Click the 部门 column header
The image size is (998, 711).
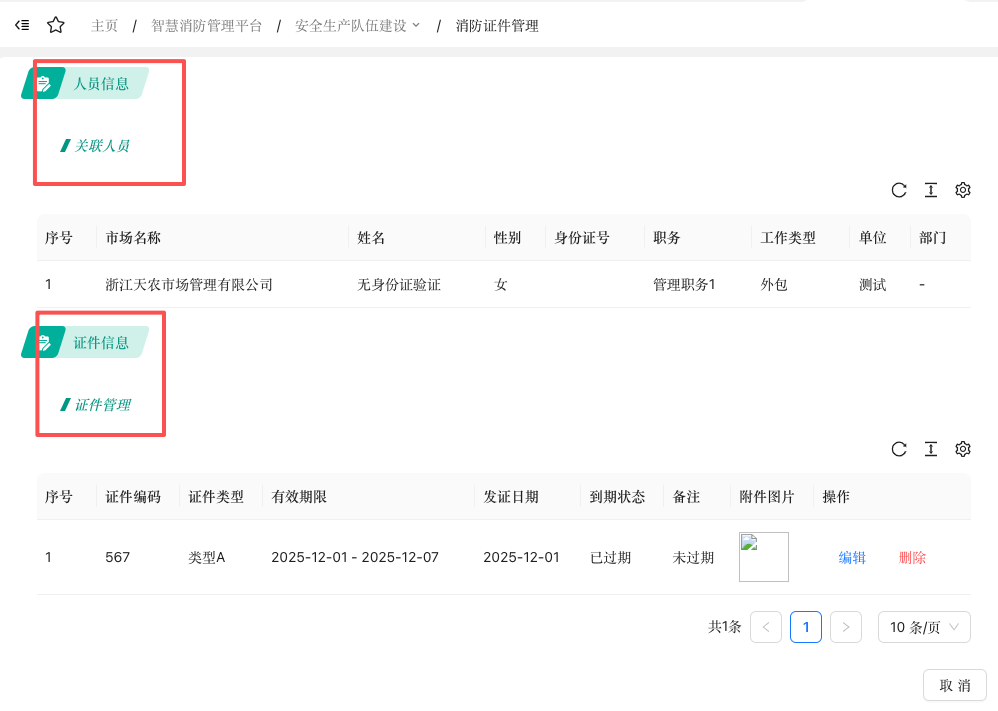932,237
